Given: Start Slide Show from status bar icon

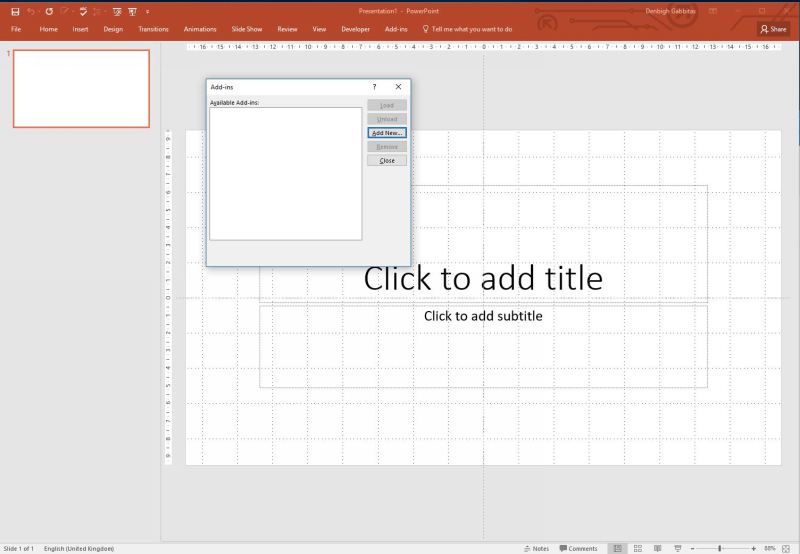Looking at the screenshot, I should point(678,548).
